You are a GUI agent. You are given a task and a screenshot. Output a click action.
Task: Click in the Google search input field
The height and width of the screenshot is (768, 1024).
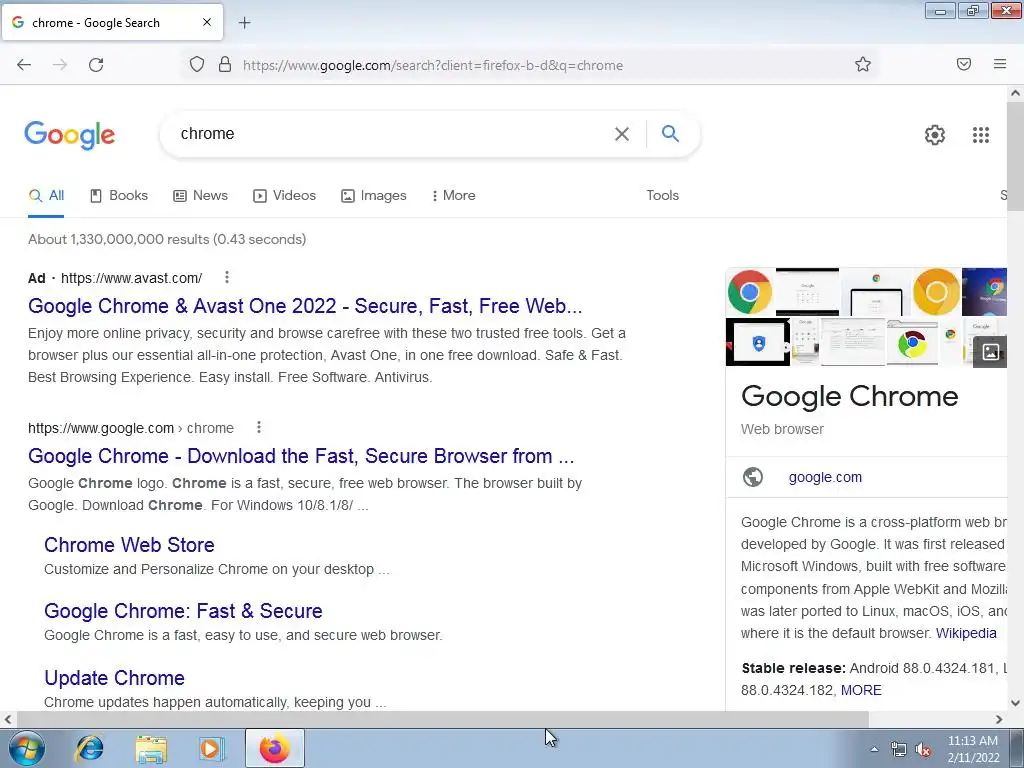tap(392, 134)
